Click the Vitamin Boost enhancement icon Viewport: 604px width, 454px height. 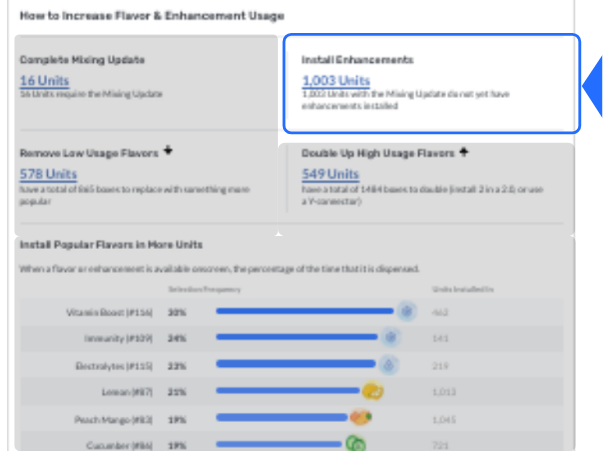[407, 311]
